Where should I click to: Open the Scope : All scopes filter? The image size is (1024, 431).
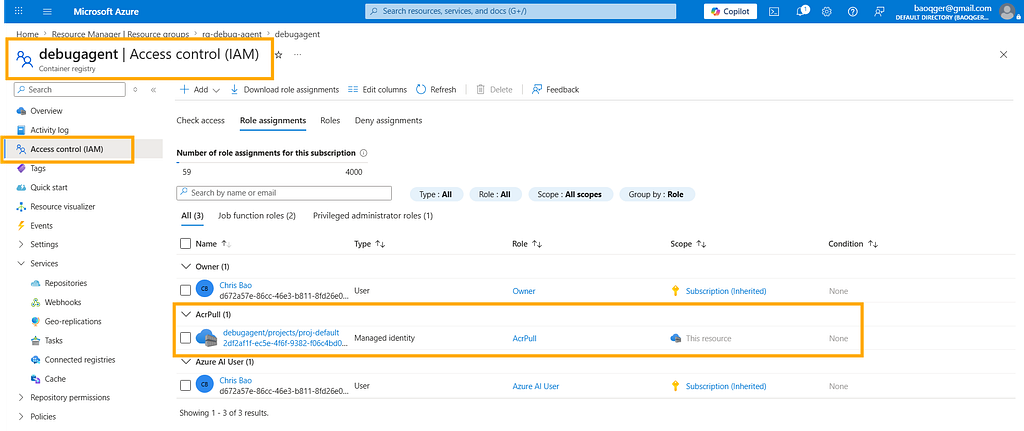click(570, 194)
